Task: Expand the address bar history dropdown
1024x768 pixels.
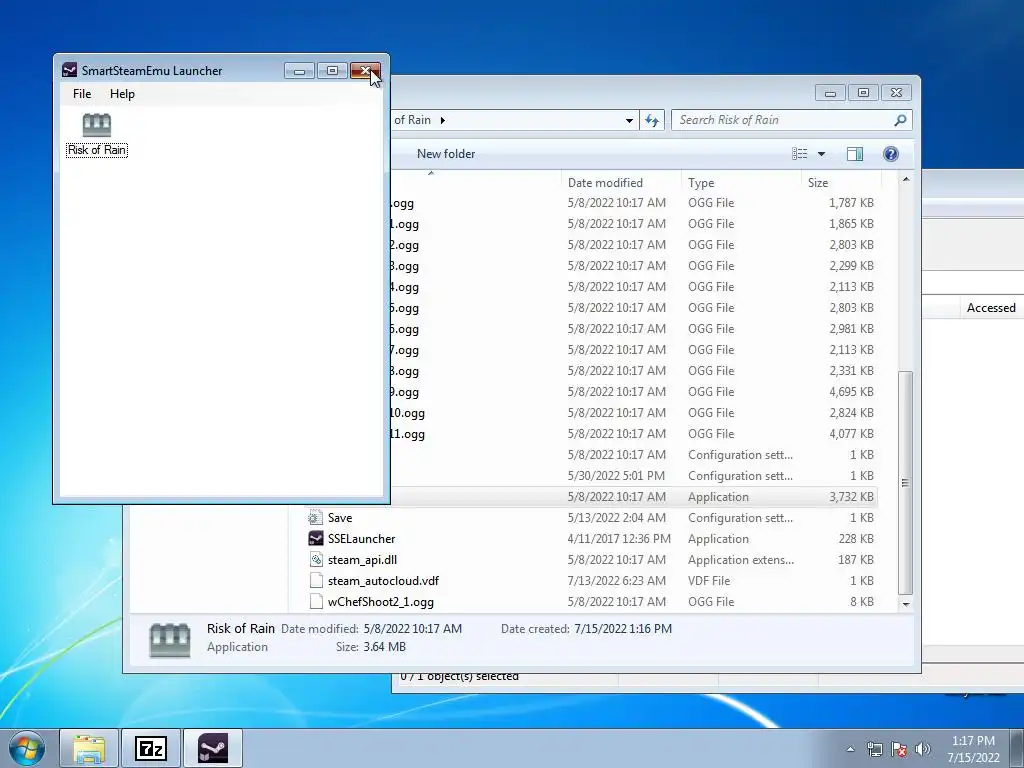Action: (629, 120)
